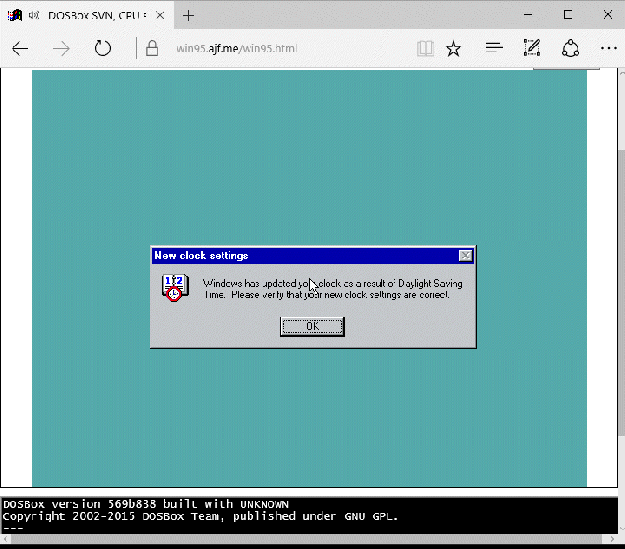Click the clock calendar icon in dialog
The width and height of the screenshot is (625, 549).
(x=175, y=287)
